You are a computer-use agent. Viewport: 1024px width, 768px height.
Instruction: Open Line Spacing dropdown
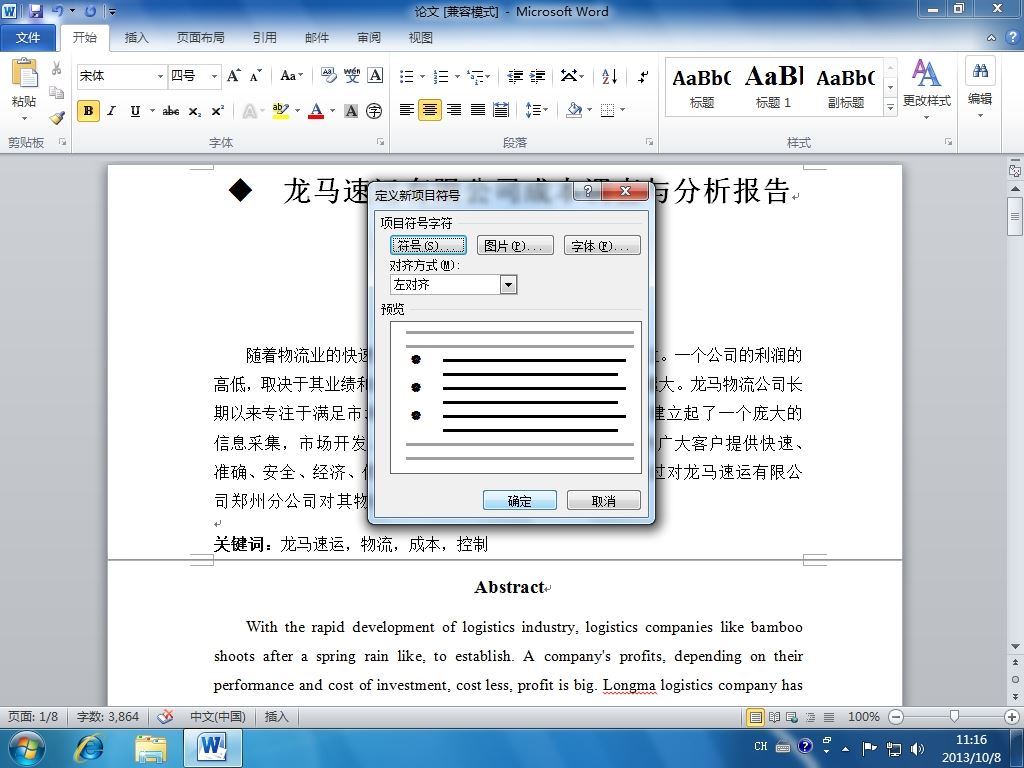(x=537, y=110)
